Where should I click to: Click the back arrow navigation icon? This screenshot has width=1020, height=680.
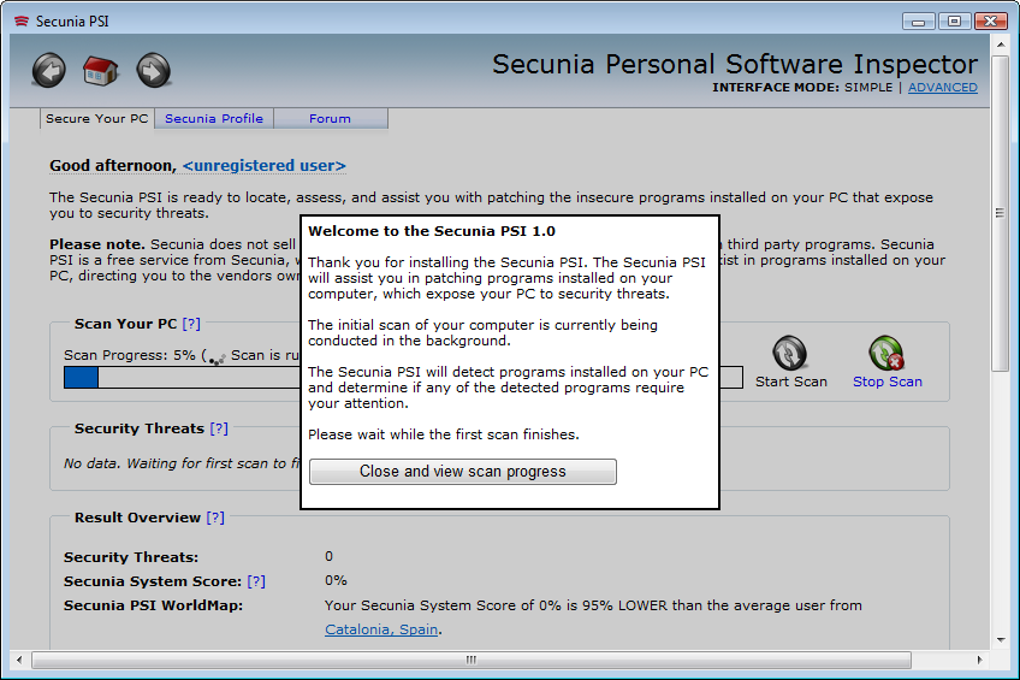coord(49,71)
